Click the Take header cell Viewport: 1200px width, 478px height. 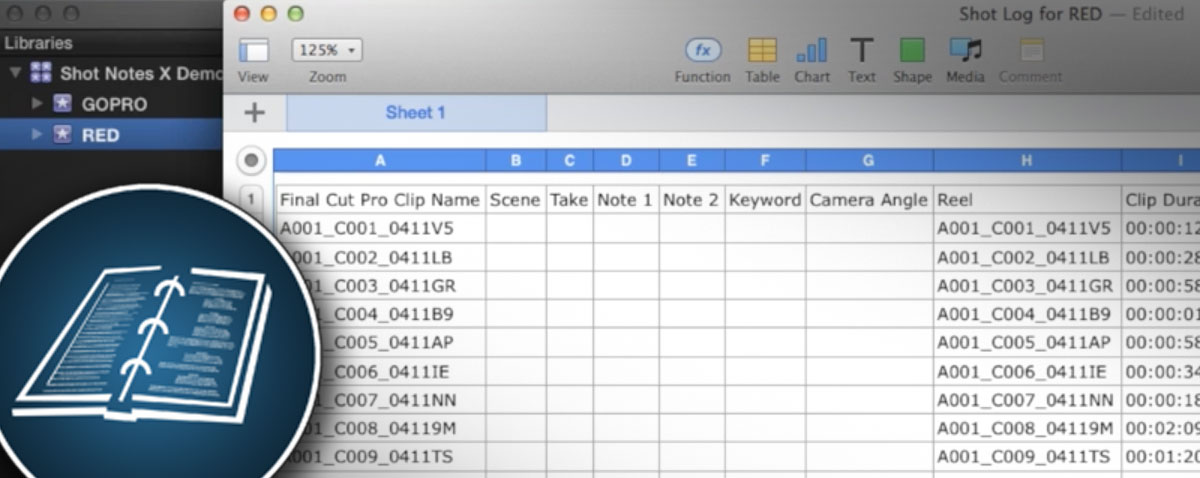click(570, 200)
